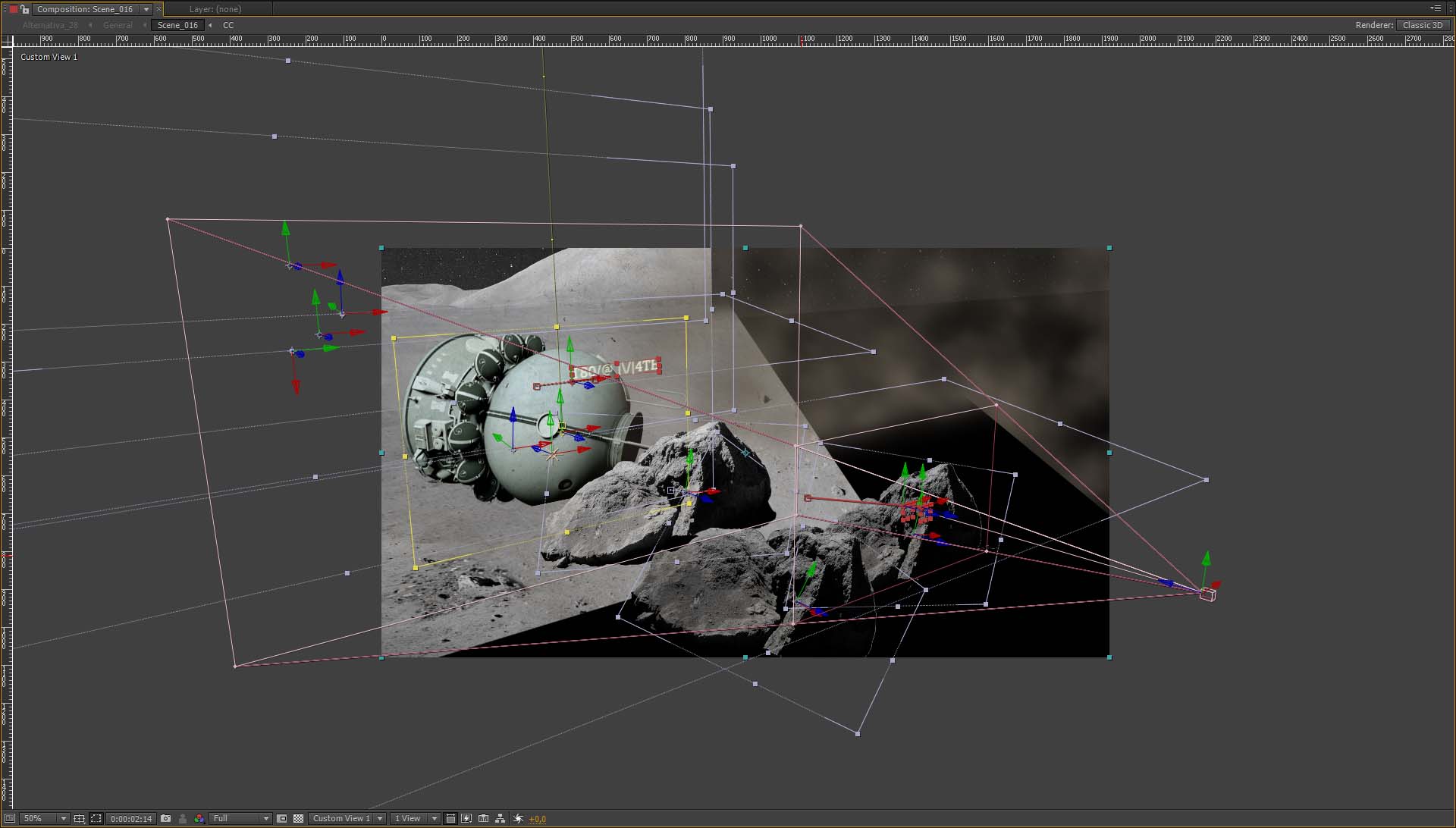Open Show Channel and Color Management icon

click(199, 818)
